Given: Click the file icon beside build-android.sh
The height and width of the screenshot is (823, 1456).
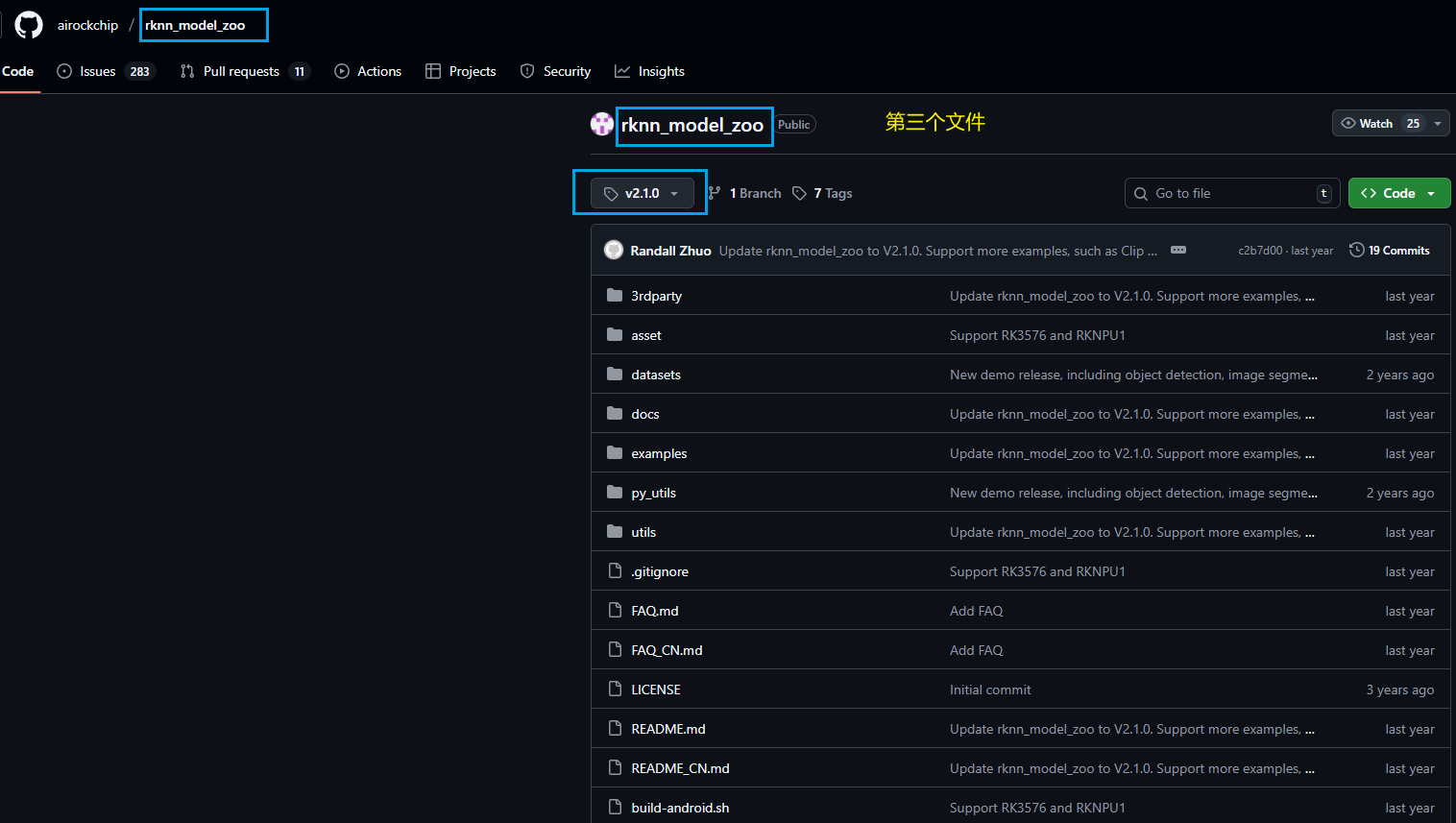Looking at the screenshot, I should (x=615, y=807).
